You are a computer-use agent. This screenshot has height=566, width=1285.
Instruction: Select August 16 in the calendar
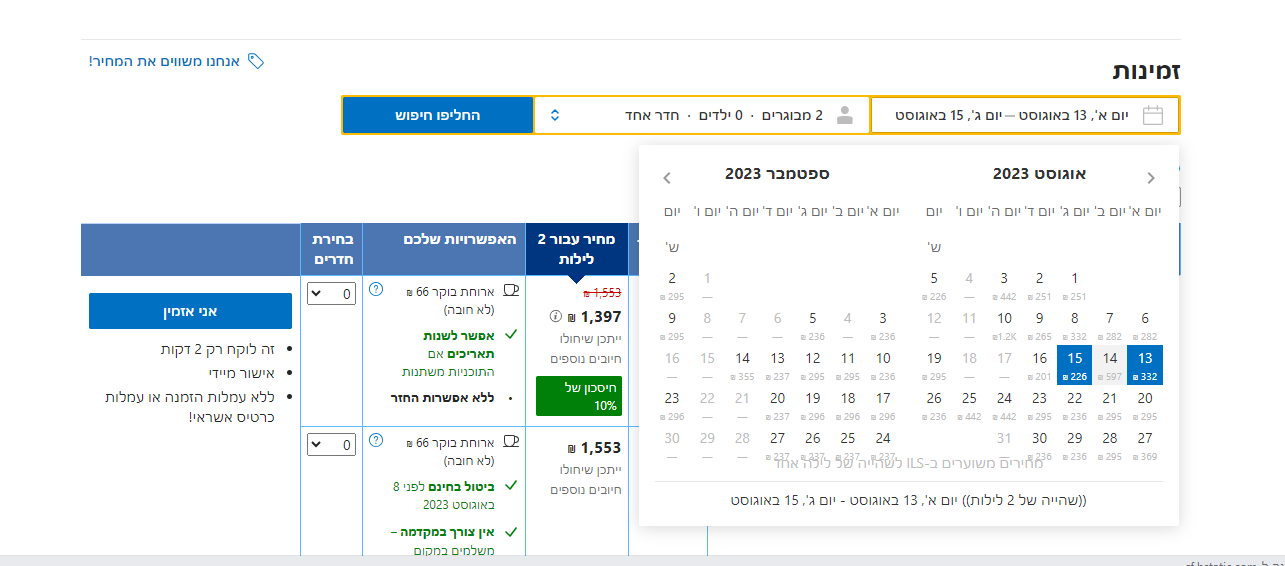pyautogui.click(x=1040, y=364)
